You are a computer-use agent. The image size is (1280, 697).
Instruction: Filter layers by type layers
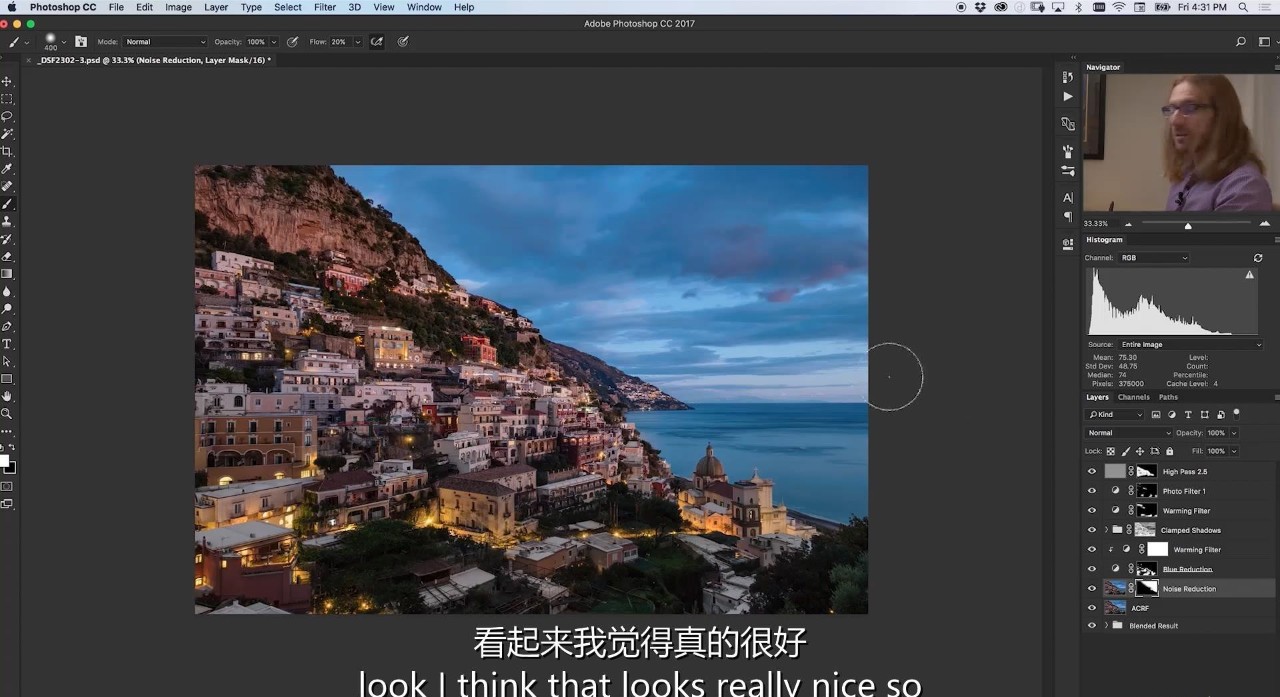(x=1188, y=414)
